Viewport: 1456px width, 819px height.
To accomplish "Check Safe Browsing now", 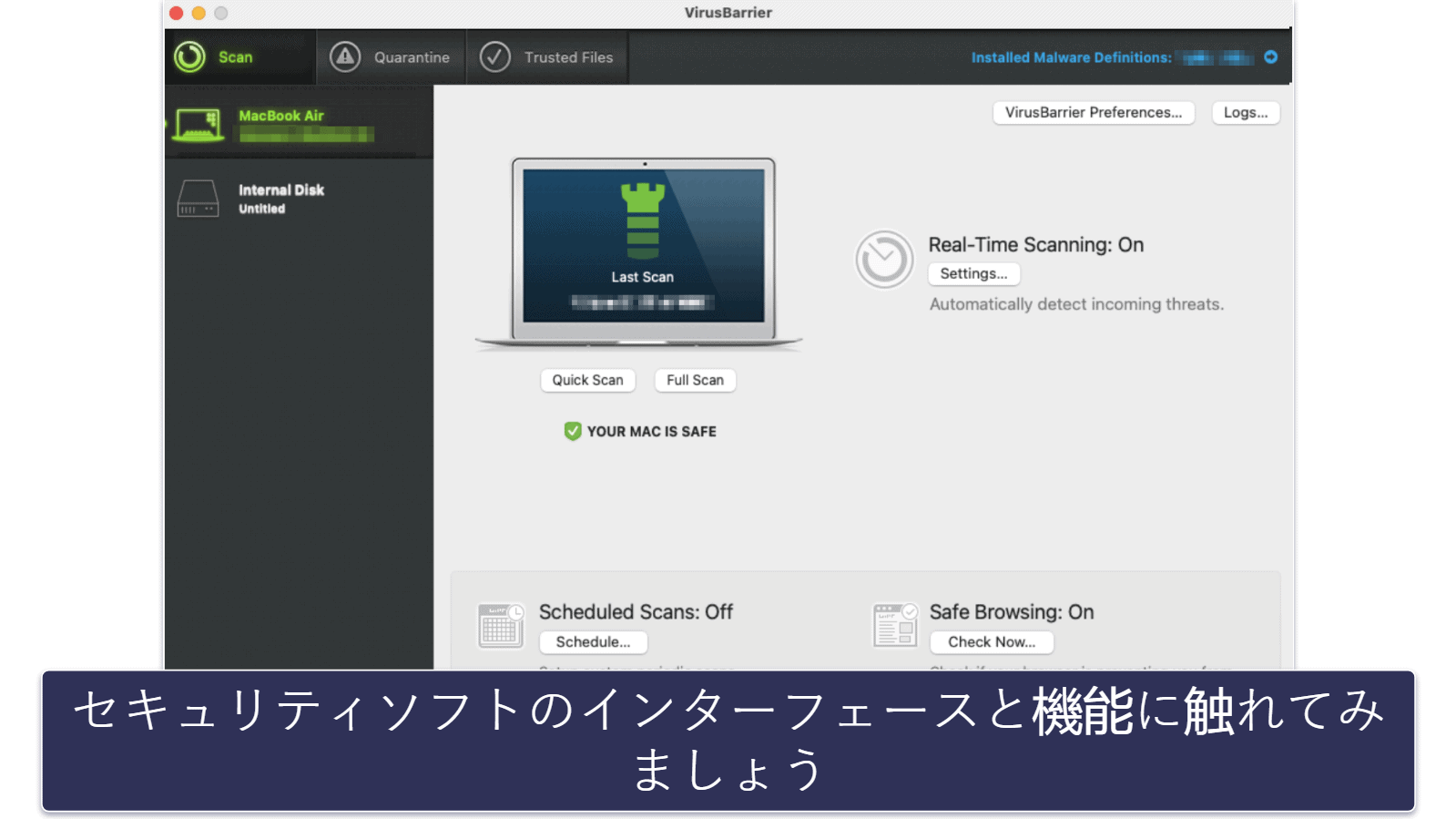I will point(993,642).
